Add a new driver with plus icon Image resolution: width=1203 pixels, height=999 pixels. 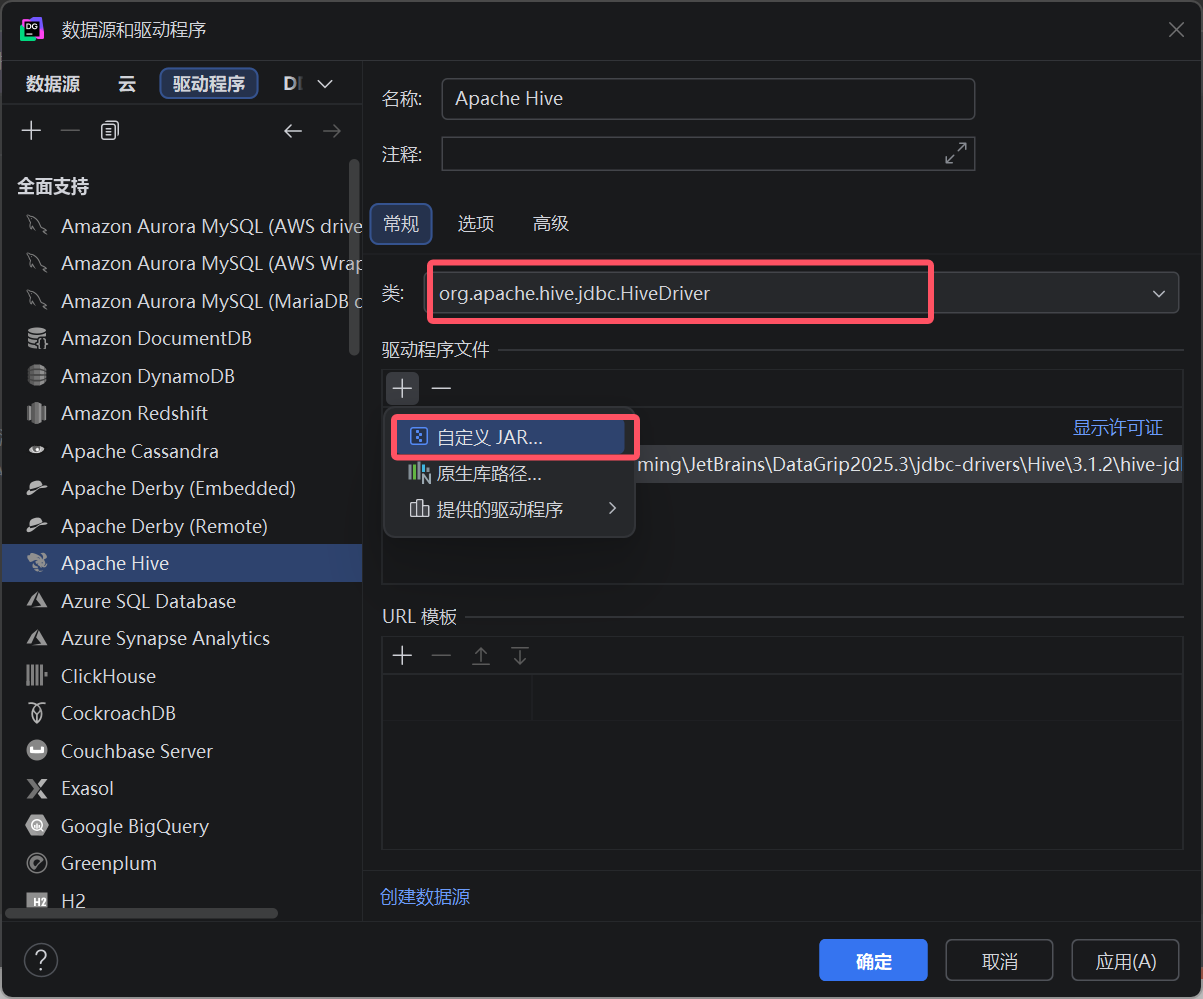[x=31, y=131]
